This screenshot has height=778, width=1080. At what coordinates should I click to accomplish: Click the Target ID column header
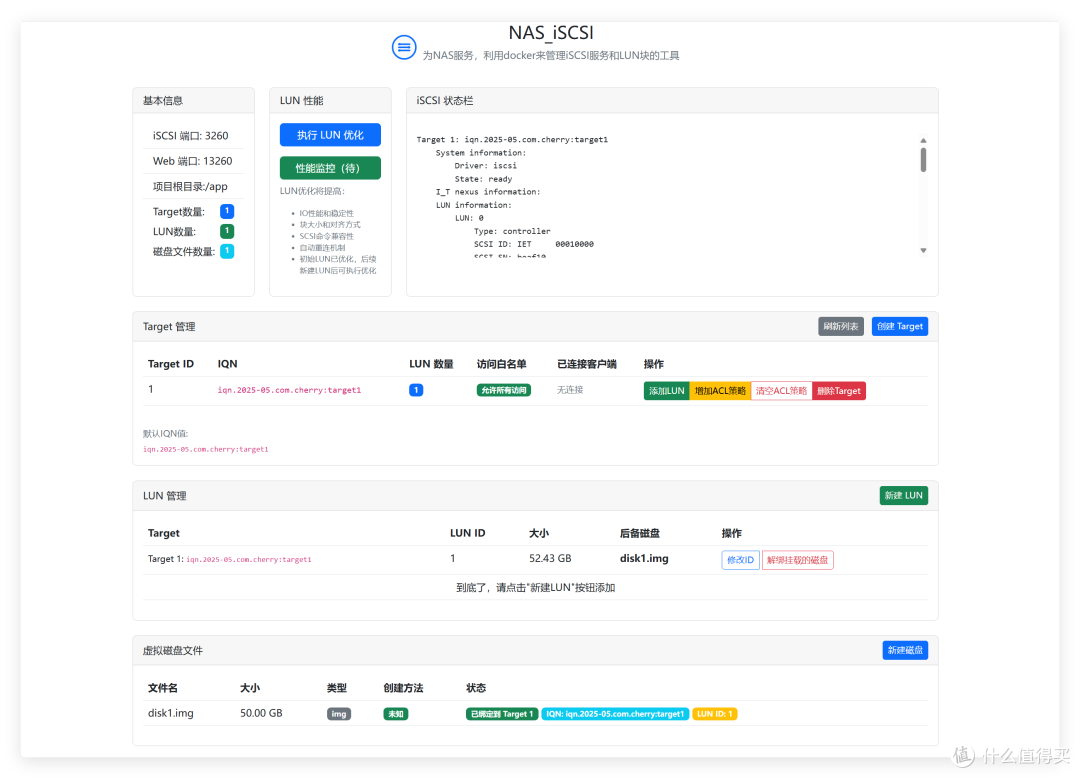click(170, 364)
